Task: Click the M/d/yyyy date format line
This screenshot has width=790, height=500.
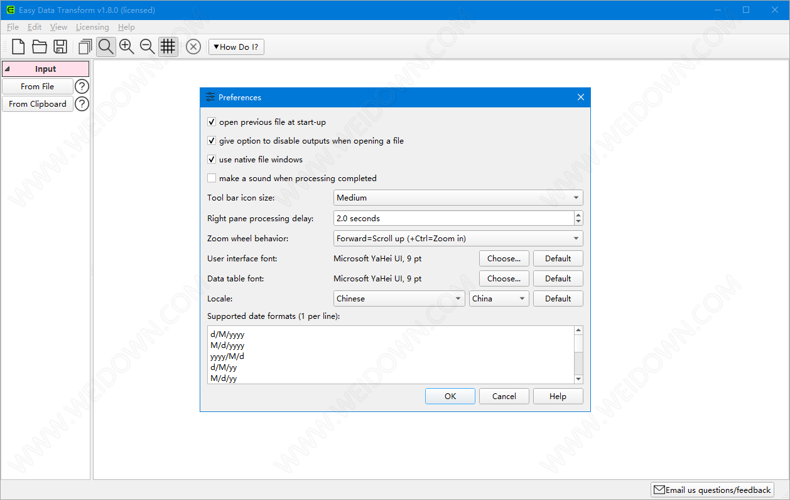Action: [x=227, y=345]
